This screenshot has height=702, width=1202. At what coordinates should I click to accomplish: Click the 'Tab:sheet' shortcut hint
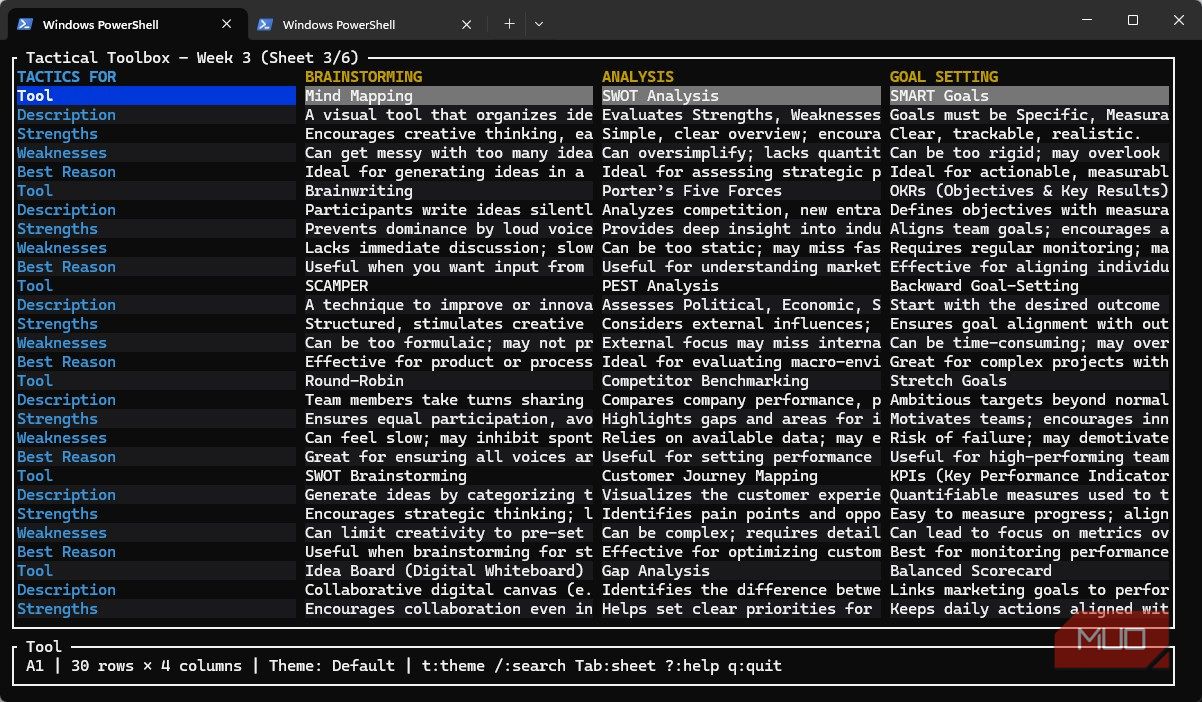click(x=616, y=666)
